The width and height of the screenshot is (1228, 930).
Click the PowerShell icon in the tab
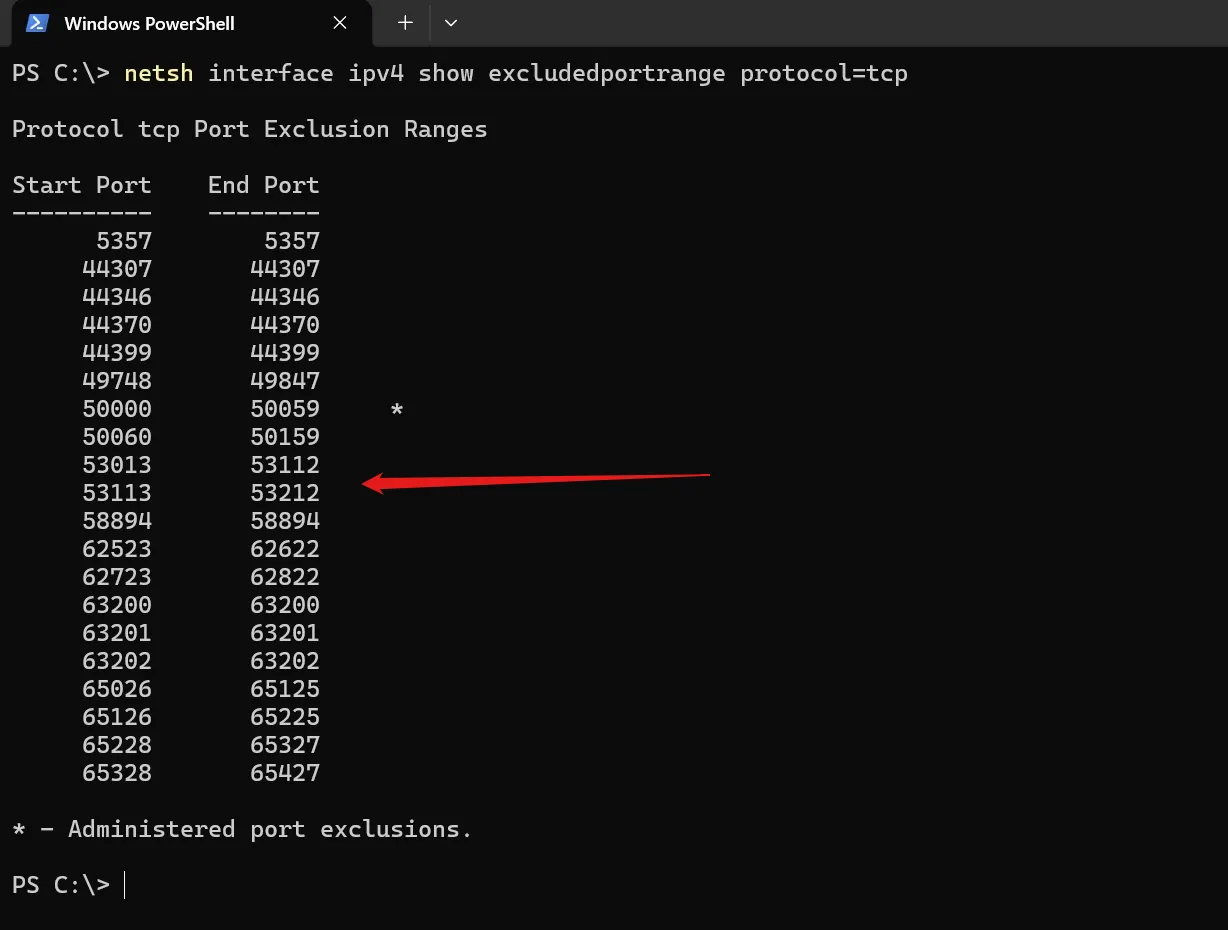coord(37,23)
